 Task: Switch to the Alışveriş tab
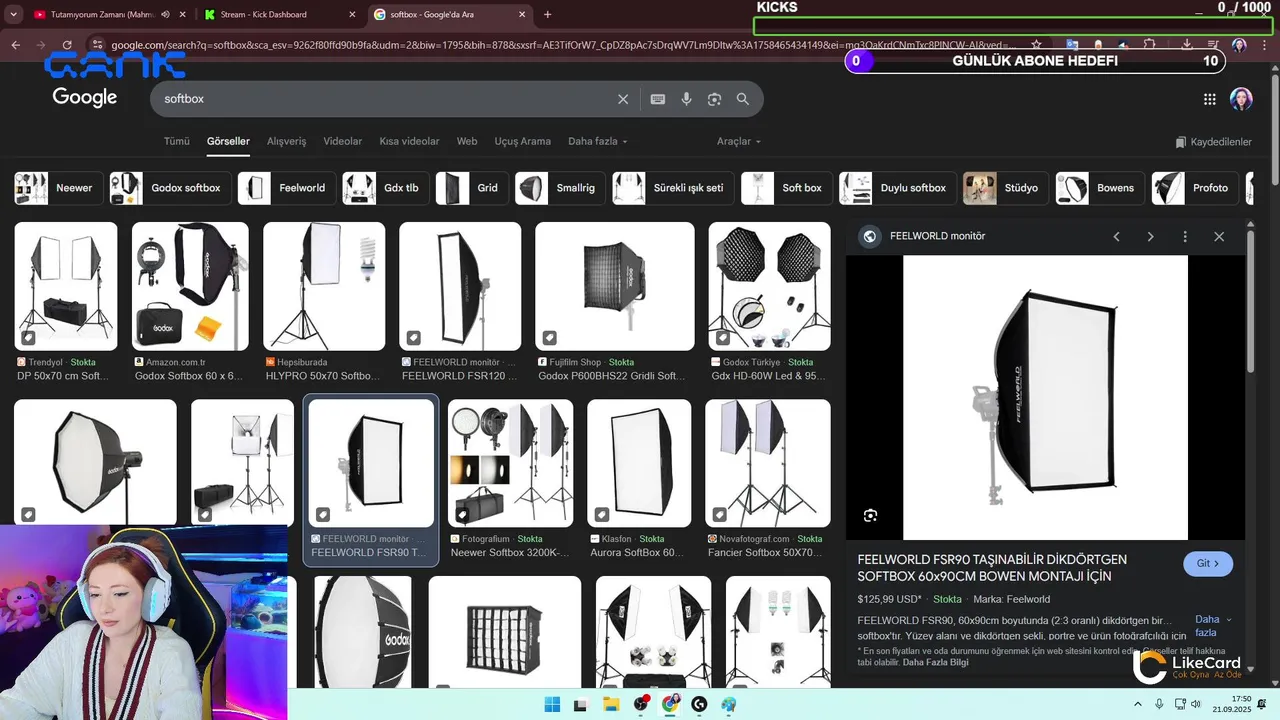pos(287,141)
